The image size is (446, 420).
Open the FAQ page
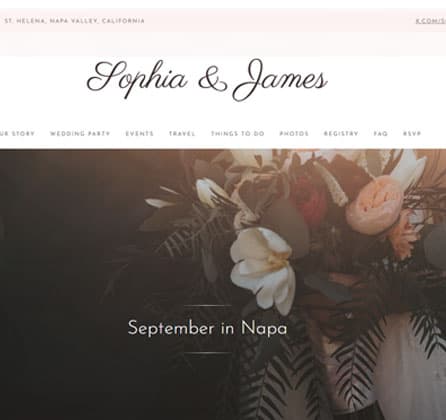pyautogui.click(x=381, y=134)
